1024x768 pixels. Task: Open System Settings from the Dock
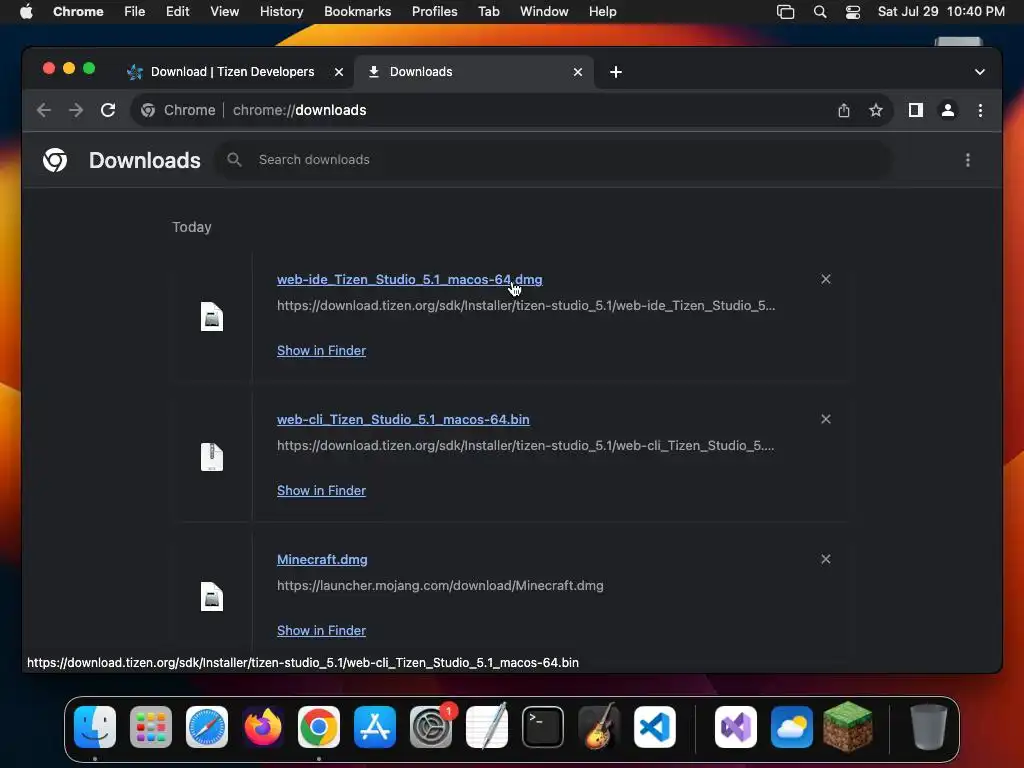pos(431,727)
